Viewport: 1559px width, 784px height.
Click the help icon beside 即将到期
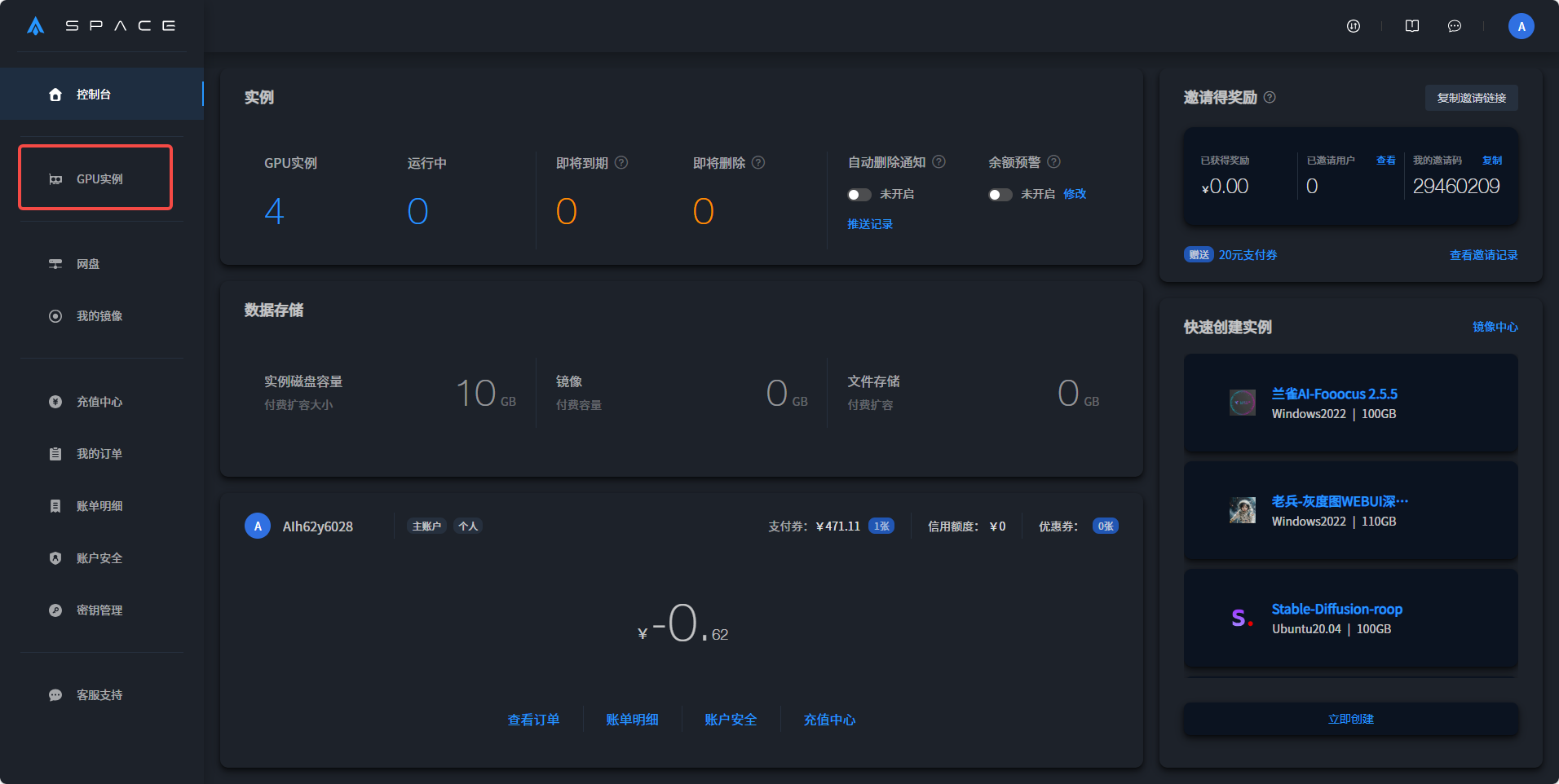pyautogui.click(x=621, y=162)
